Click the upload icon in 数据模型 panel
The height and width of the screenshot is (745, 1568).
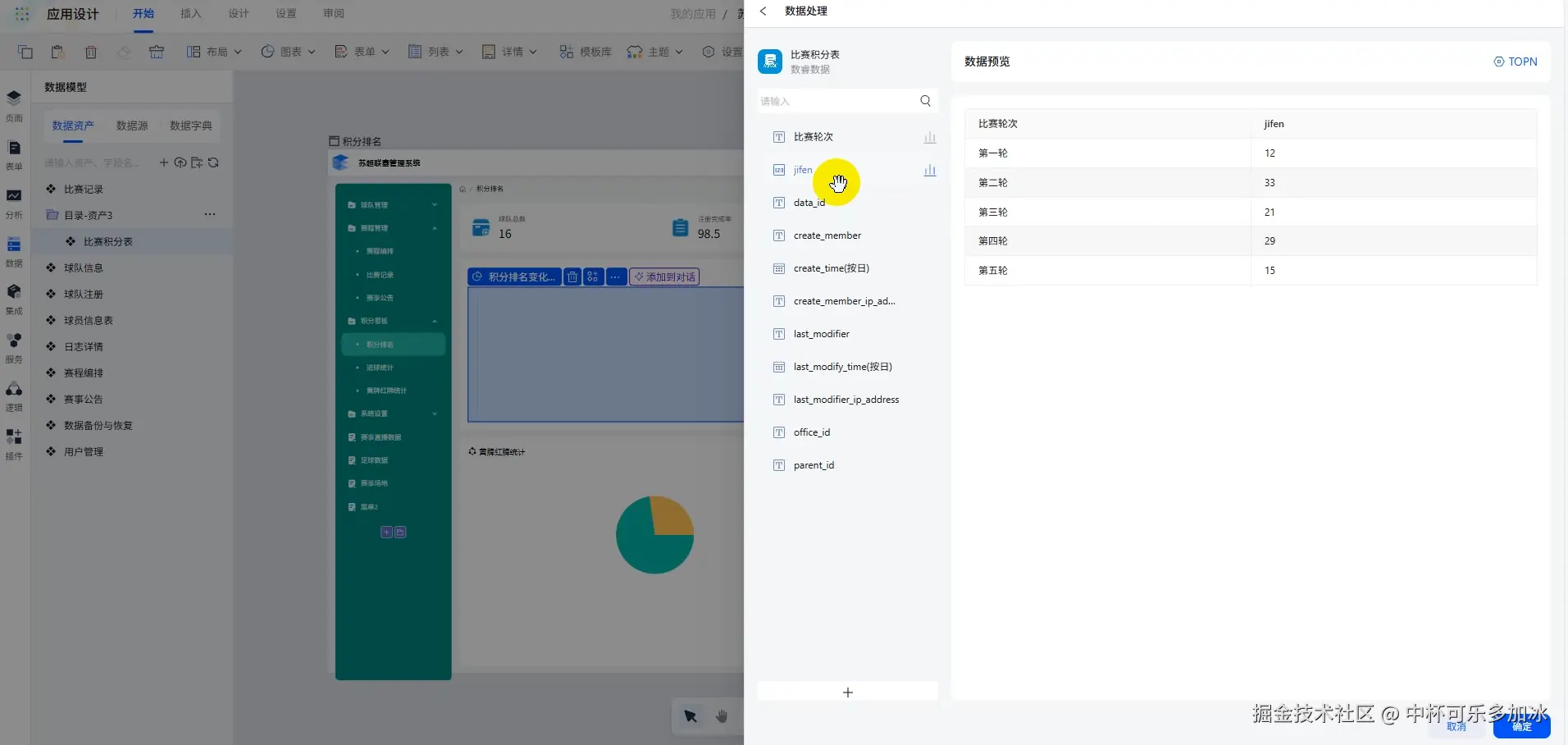180,162
